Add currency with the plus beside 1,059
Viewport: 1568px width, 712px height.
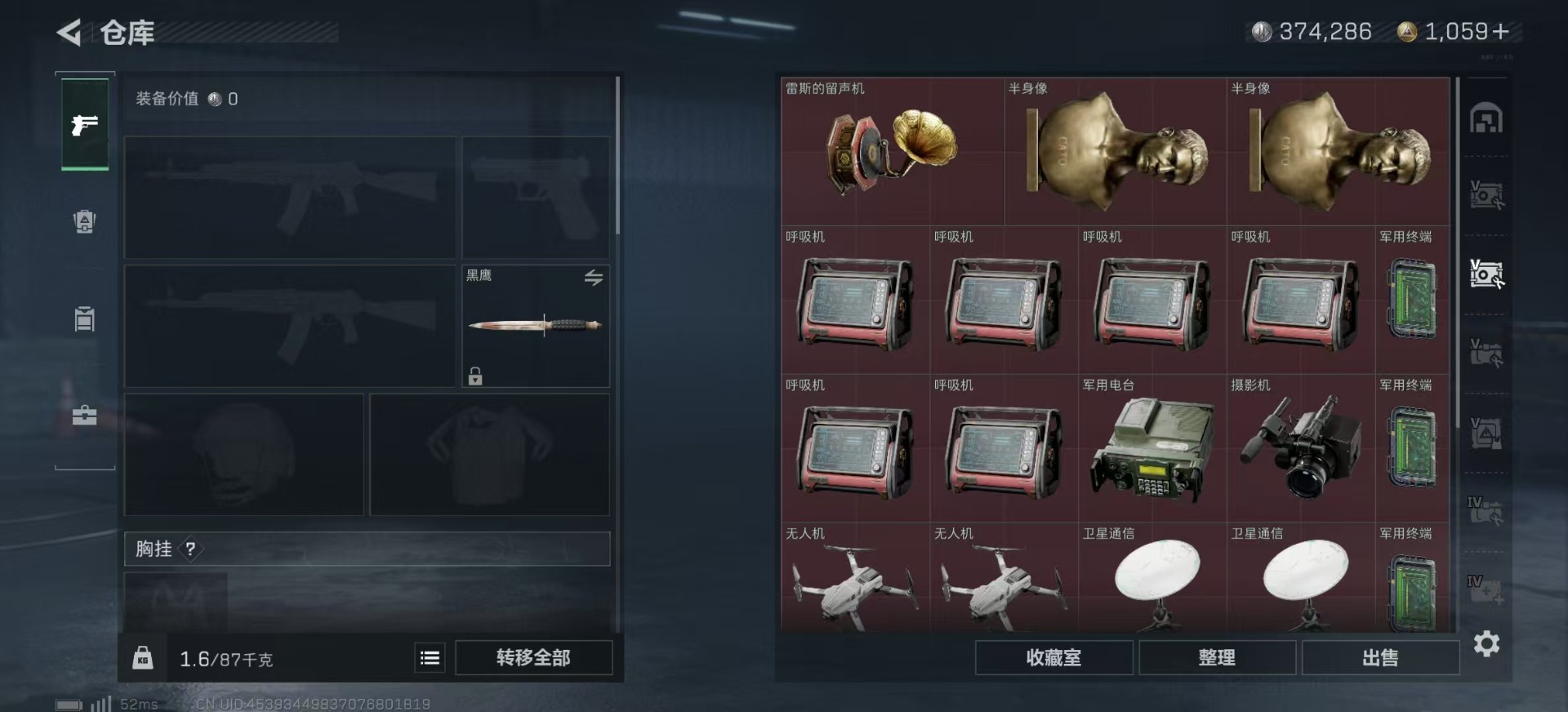1499,32
